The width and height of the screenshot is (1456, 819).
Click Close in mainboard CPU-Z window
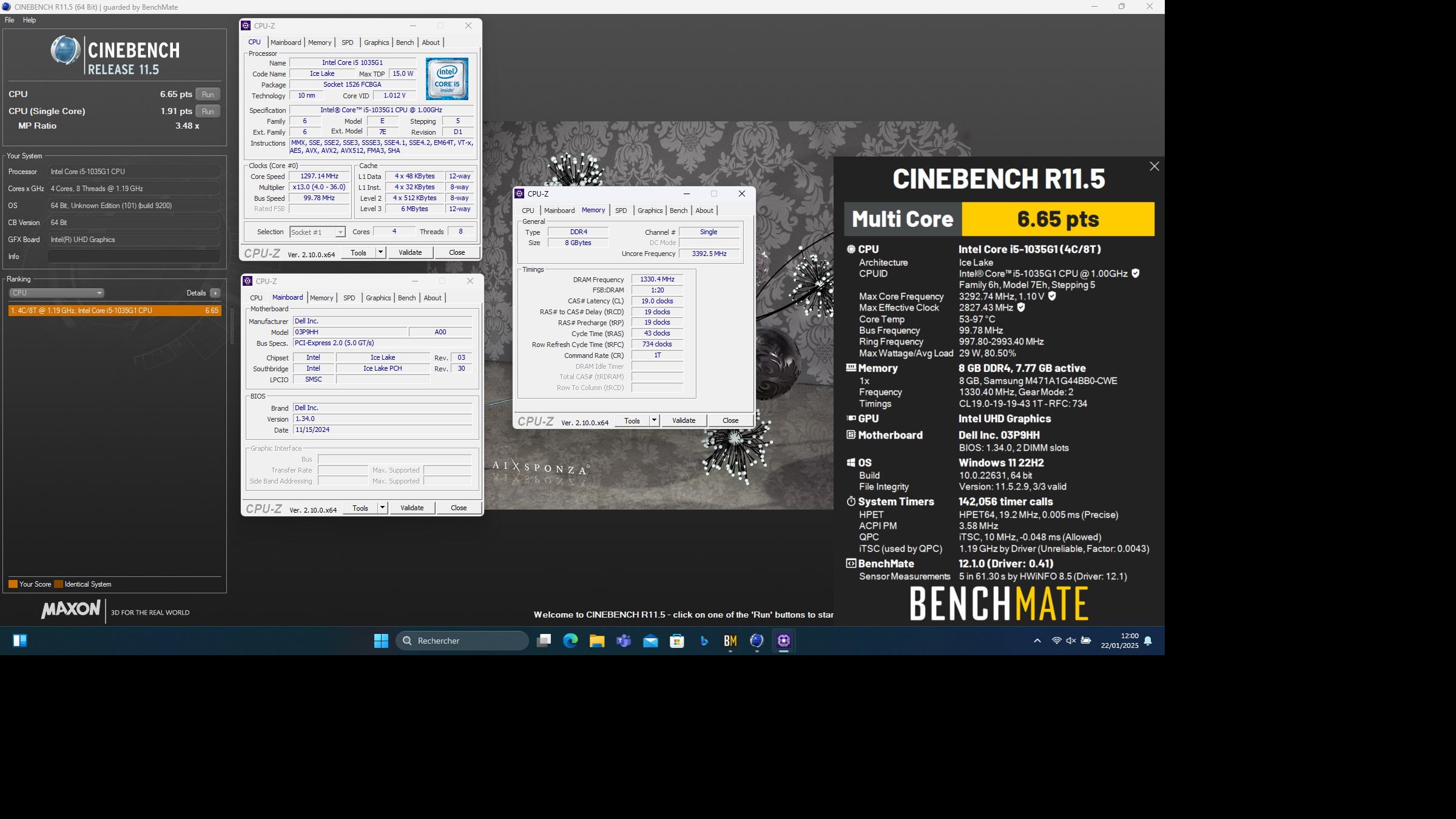(x=459, y=508)
